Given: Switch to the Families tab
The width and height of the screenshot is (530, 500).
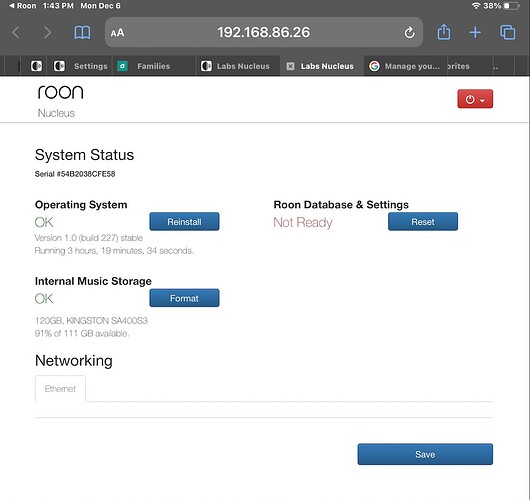Looking at the screenshot, I should coord(154,66).
